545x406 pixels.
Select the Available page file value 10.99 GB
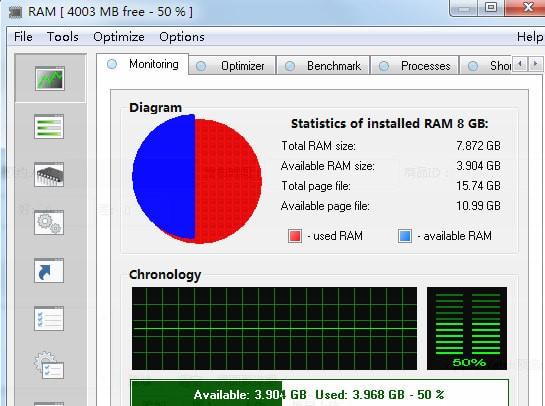[478, 206]
